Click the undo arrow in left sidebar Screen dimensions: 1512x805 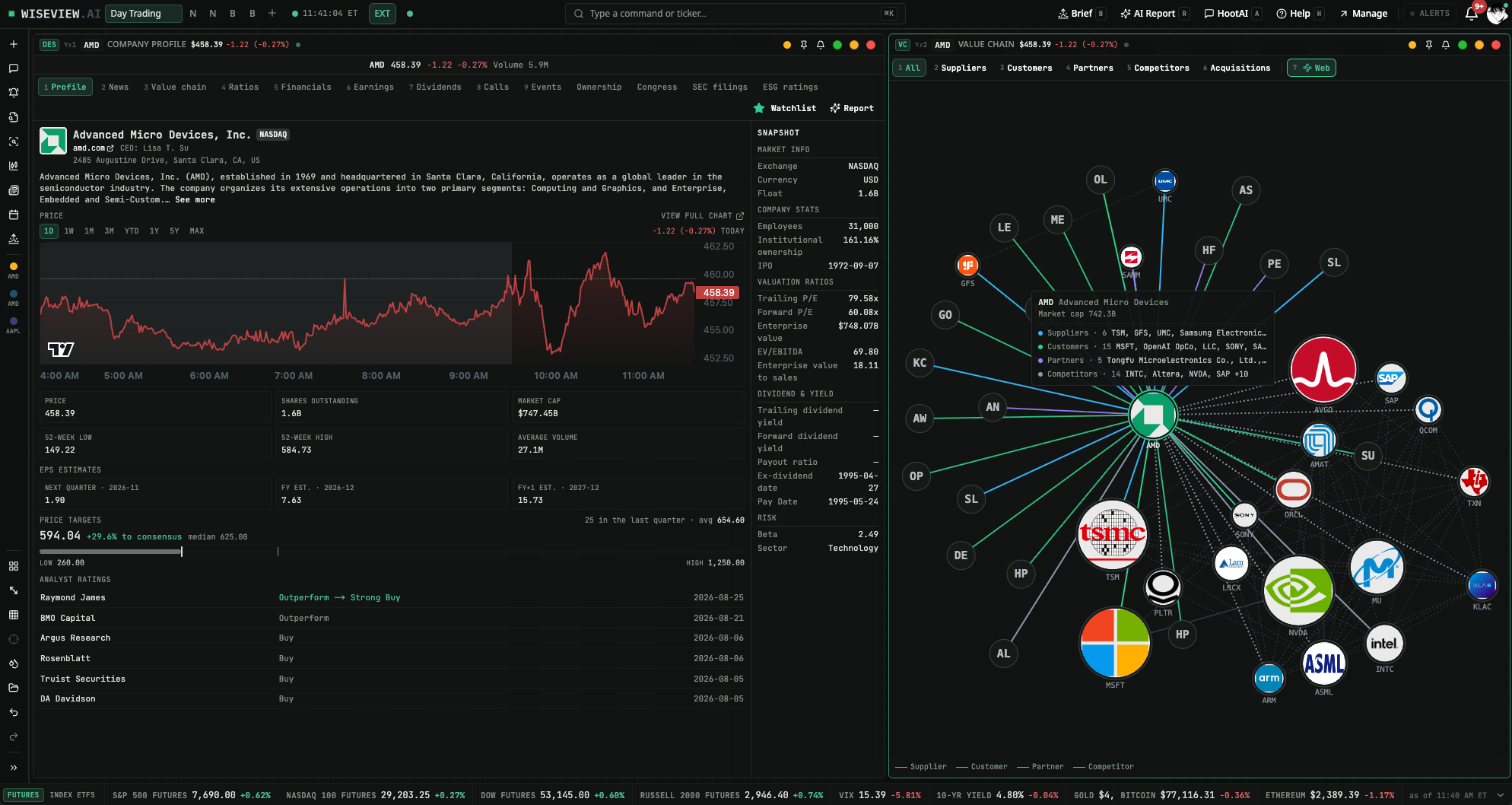(13, 712)
